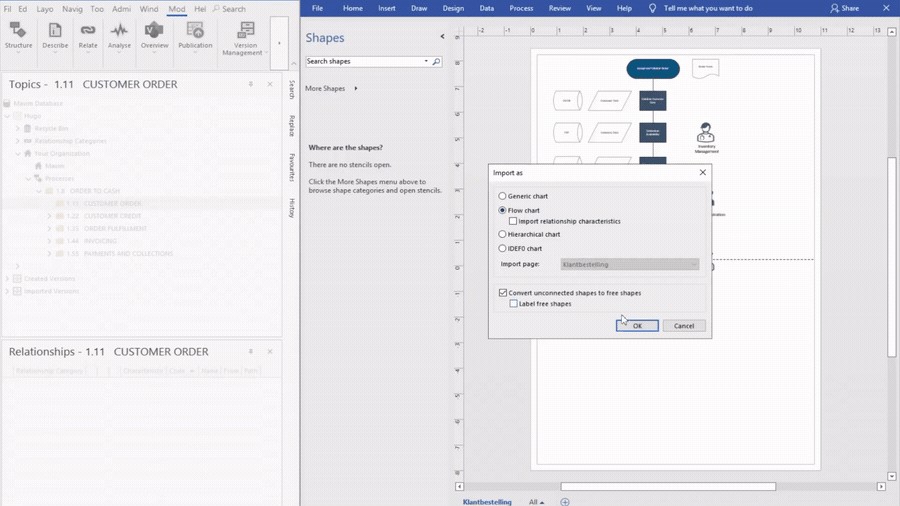Screen dimensions: 900x506
Task: Open the Favourites side tab
Action: coord(292,168)
